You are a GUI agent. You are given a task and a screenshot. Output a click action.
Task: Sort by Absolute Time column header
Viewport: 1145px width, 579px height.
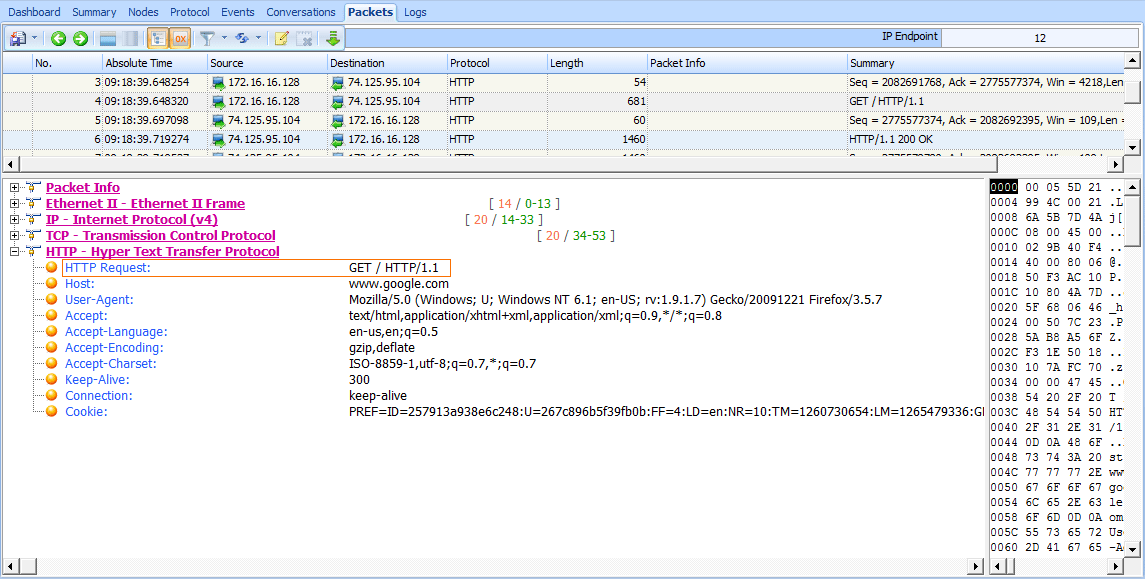(x=155, y=63)
